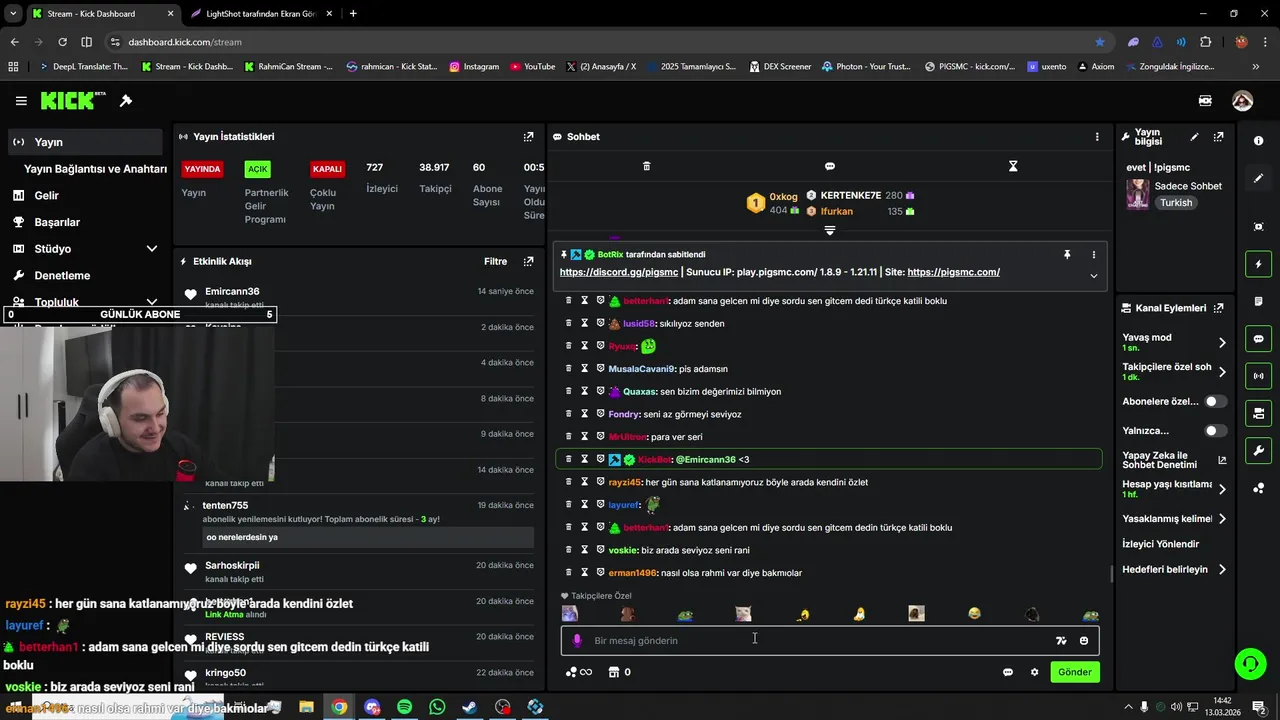Toggle the Yalnızca... switch
The height and width of the screenshot is (720, 1280).
click(1215, 431)
